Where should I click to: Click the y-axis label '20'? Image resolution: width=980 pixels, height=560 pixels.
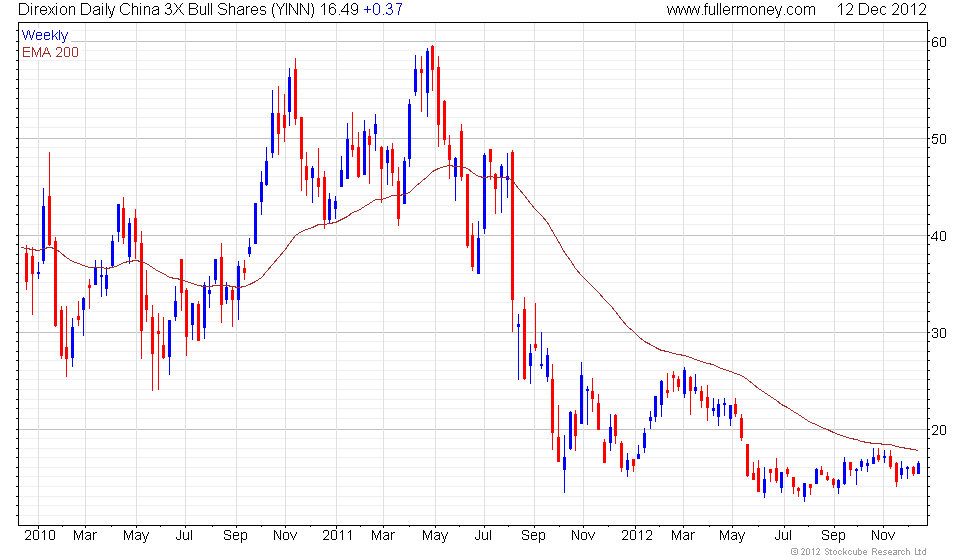pos(939,430)
